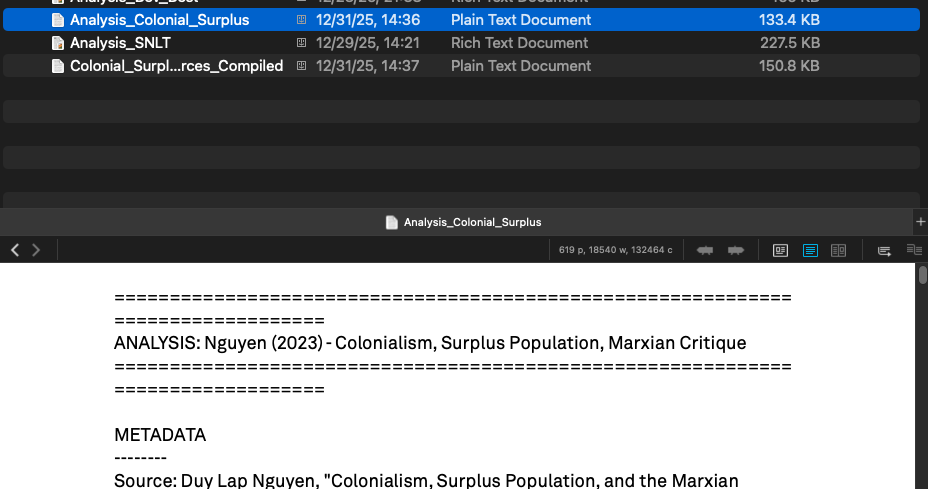Click the Analysis_Colonial_Surplus document icon in list
This screenshot has height=489, width=928.
pos(58,20)
